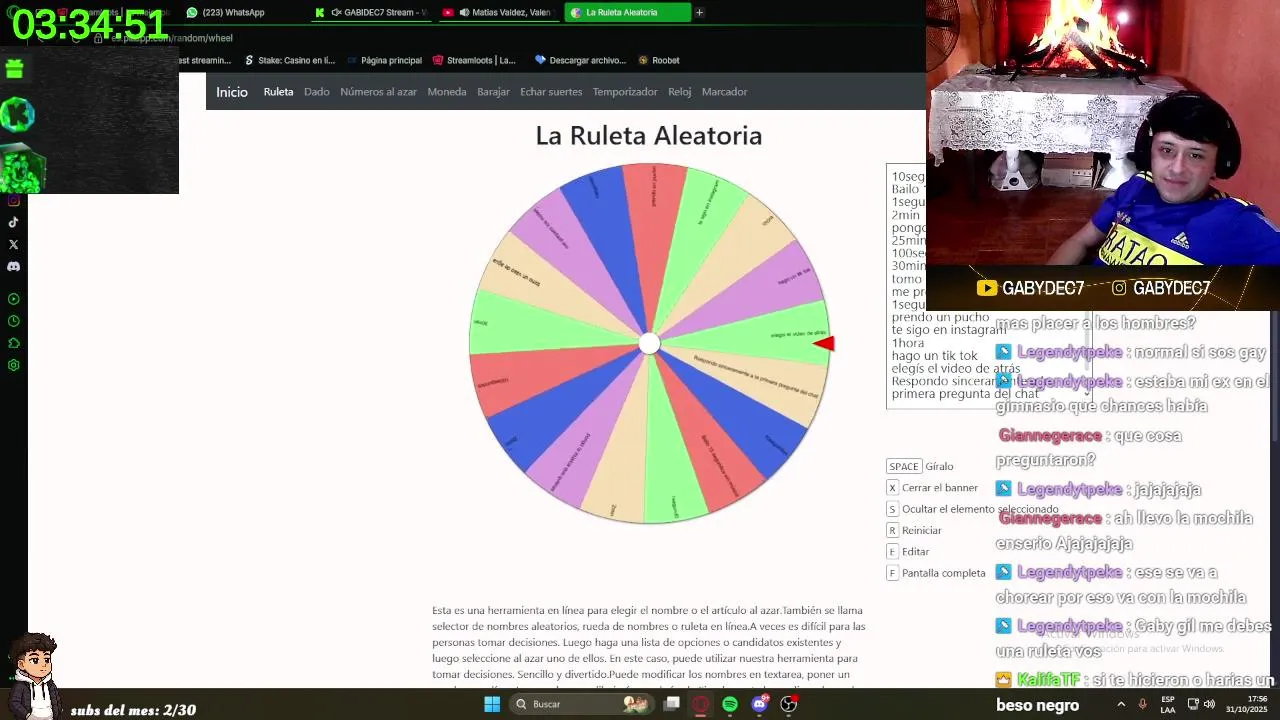Open the Instagram icon in browser sidebar
1280x720 pixels.
tap(14, 200)
